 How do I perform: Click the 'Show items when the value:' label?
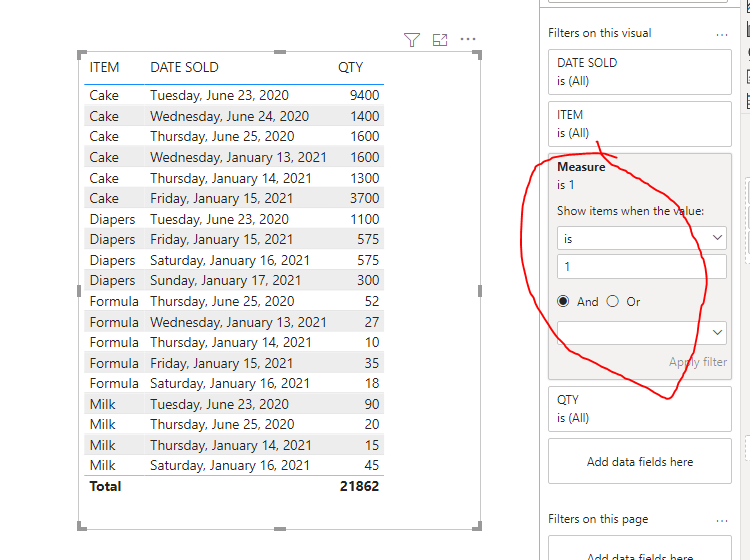click(x=630, y=211)
